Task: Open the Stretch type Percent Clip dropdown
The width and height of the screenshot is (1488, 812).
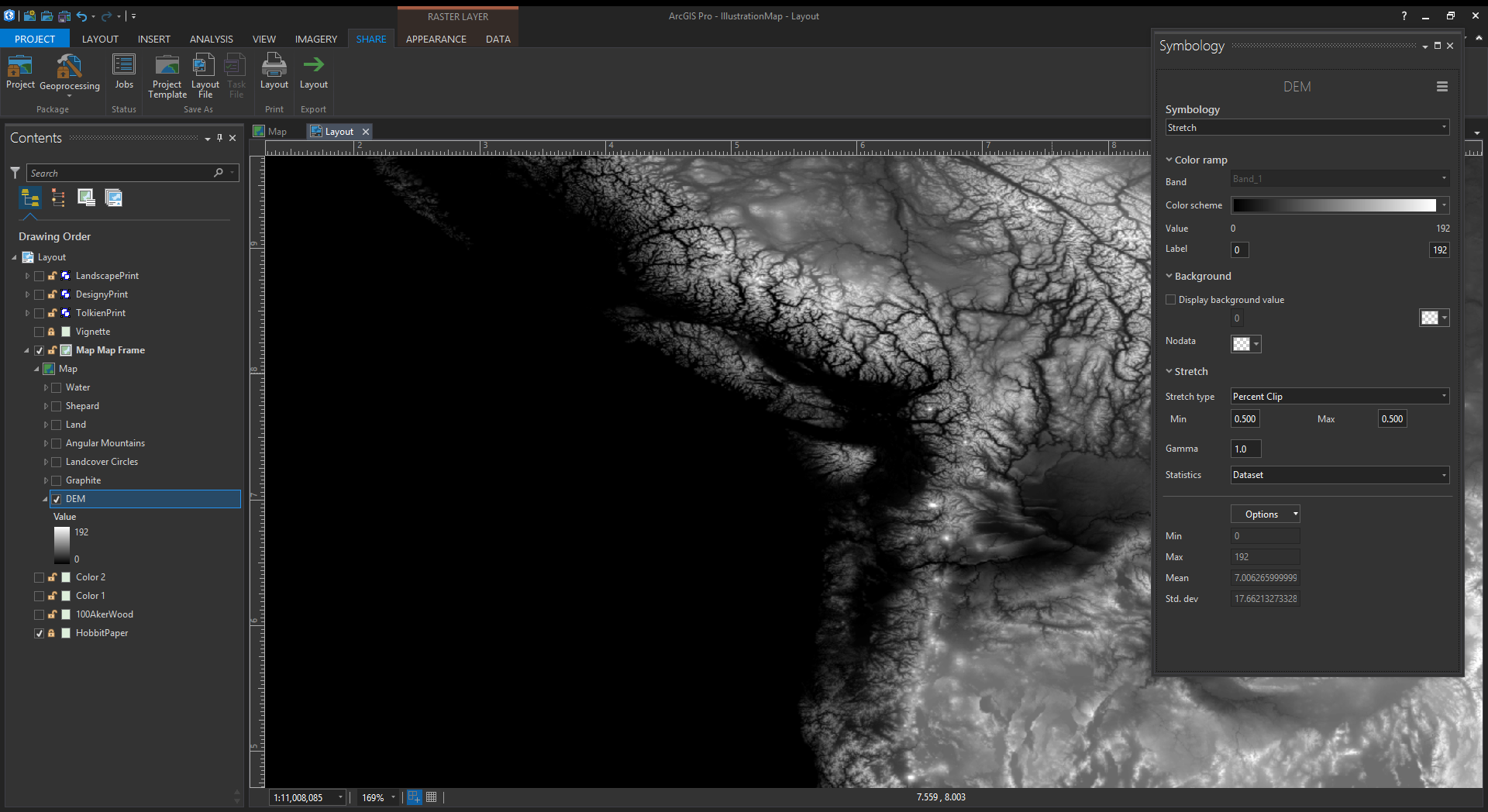Action: click(1339, 397)
